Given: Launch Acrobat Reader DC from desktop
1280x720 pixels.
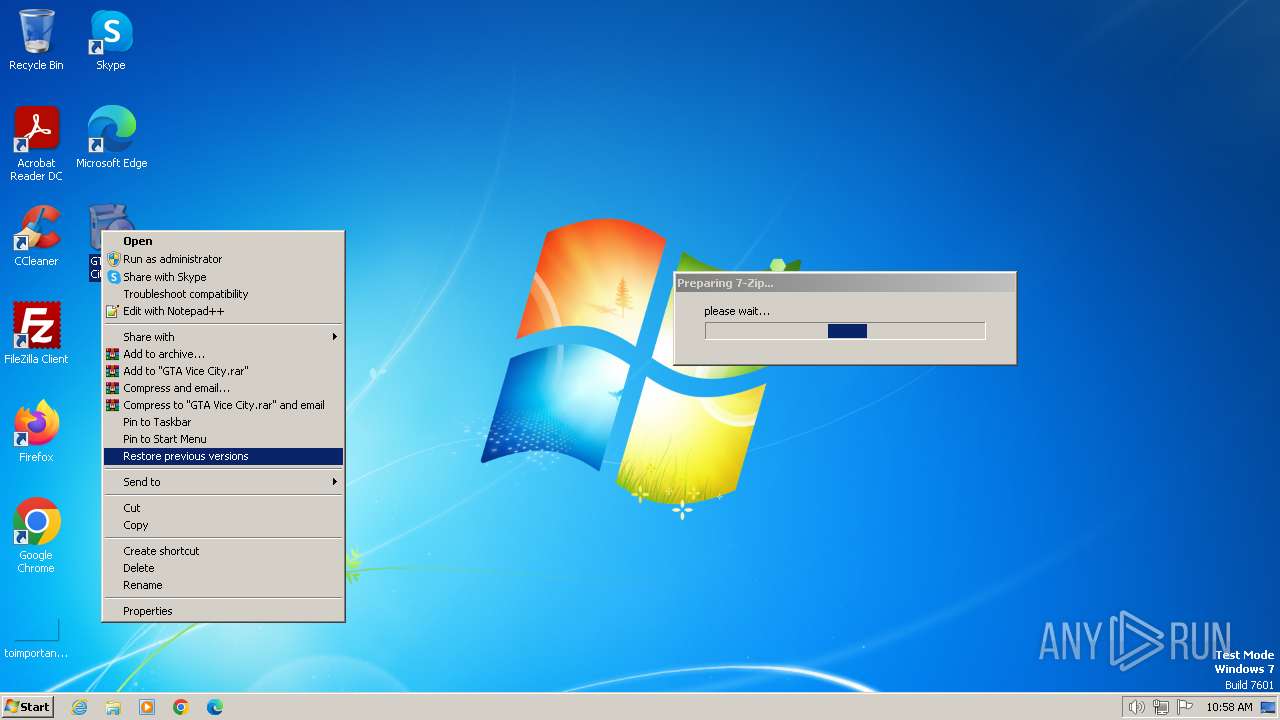Looking at the screenshot, I should [36, 144].
